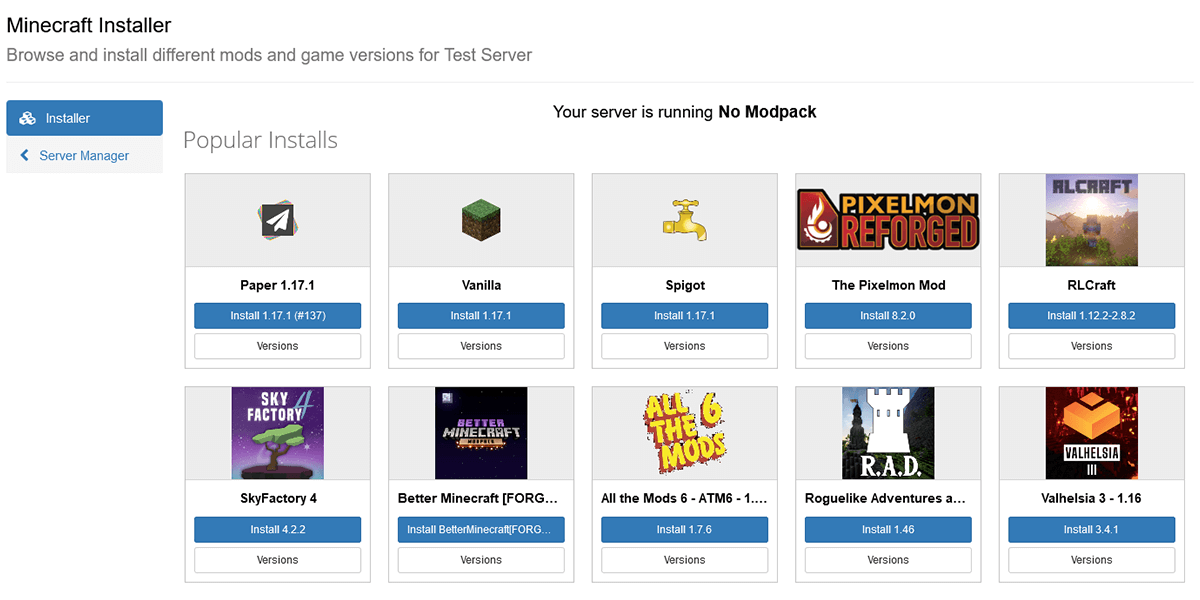
Task: Install Pixelmon Mod 8.2.0
Action: [888, 316]
